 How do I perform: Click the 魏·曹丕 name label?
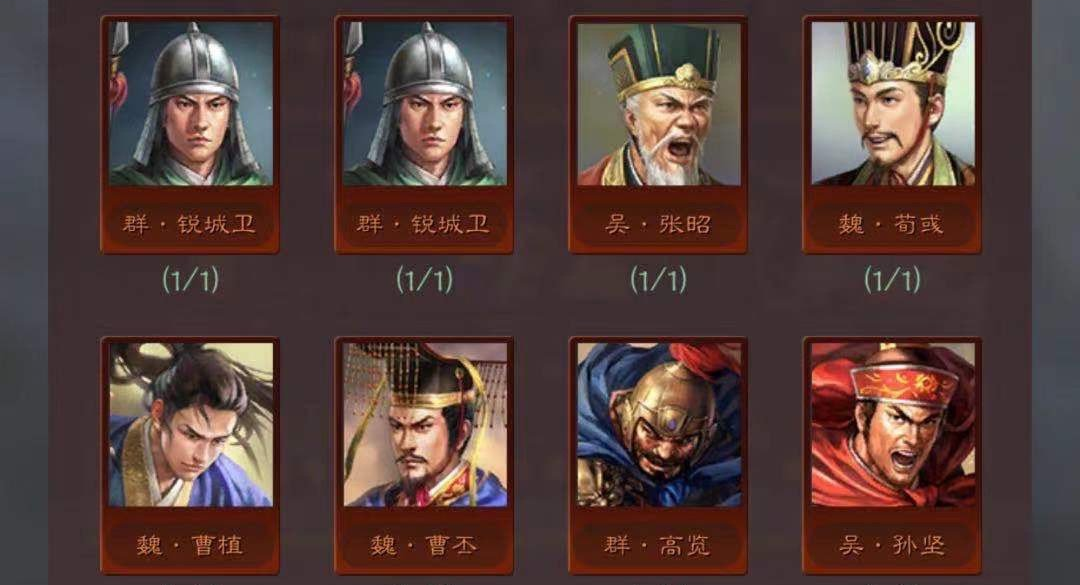(425, 545)
